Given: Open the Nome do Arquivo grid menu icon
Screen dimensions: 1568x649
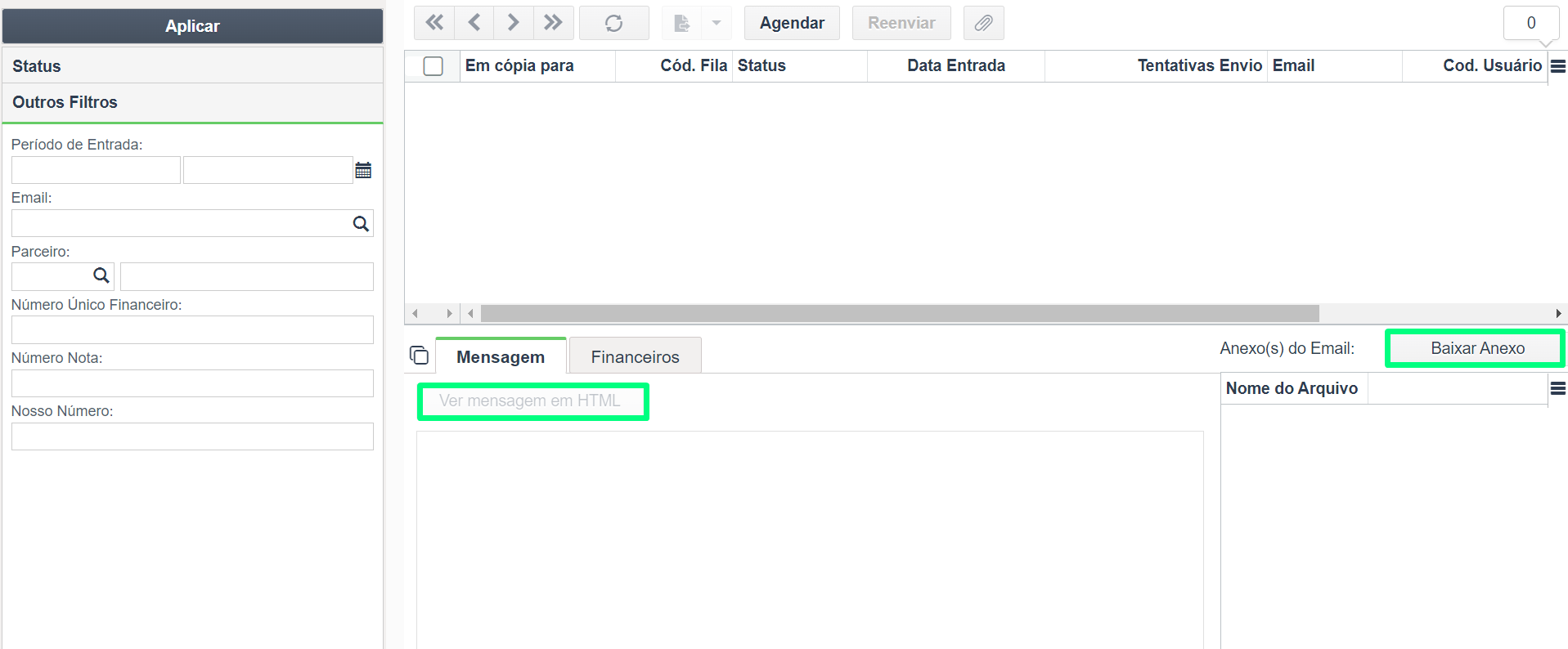Looking at the screenshot, I should point(1558,389).
